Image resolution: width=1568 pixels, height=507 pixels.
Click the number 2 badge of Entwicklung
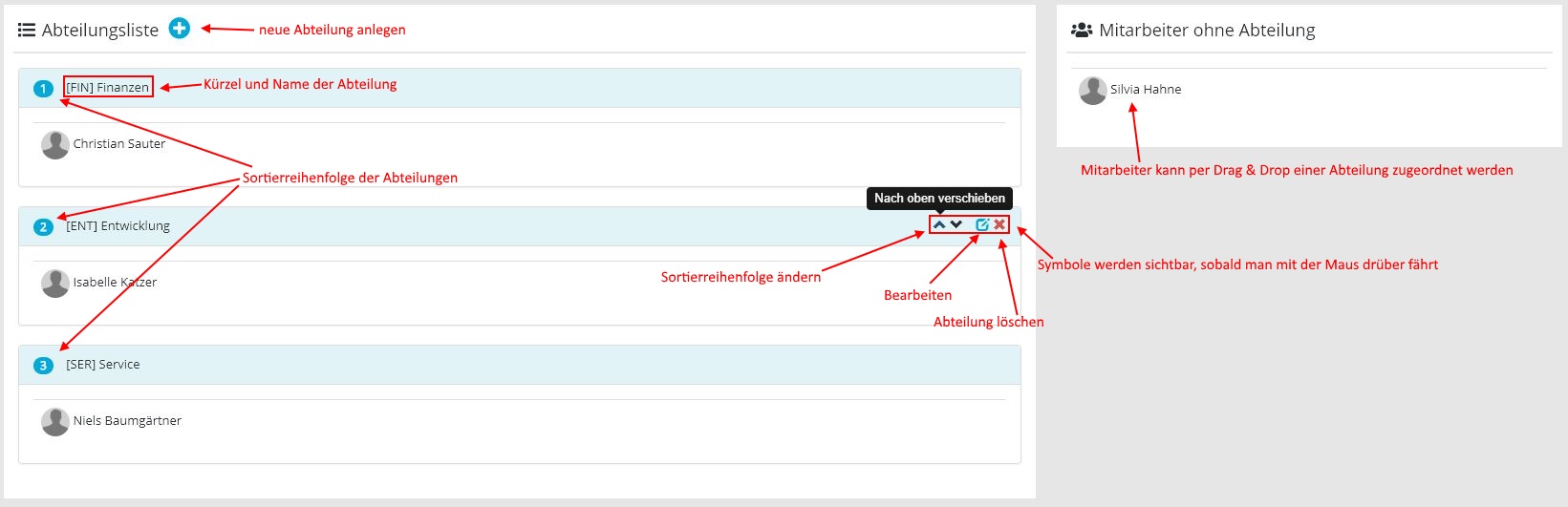[43, 227]
